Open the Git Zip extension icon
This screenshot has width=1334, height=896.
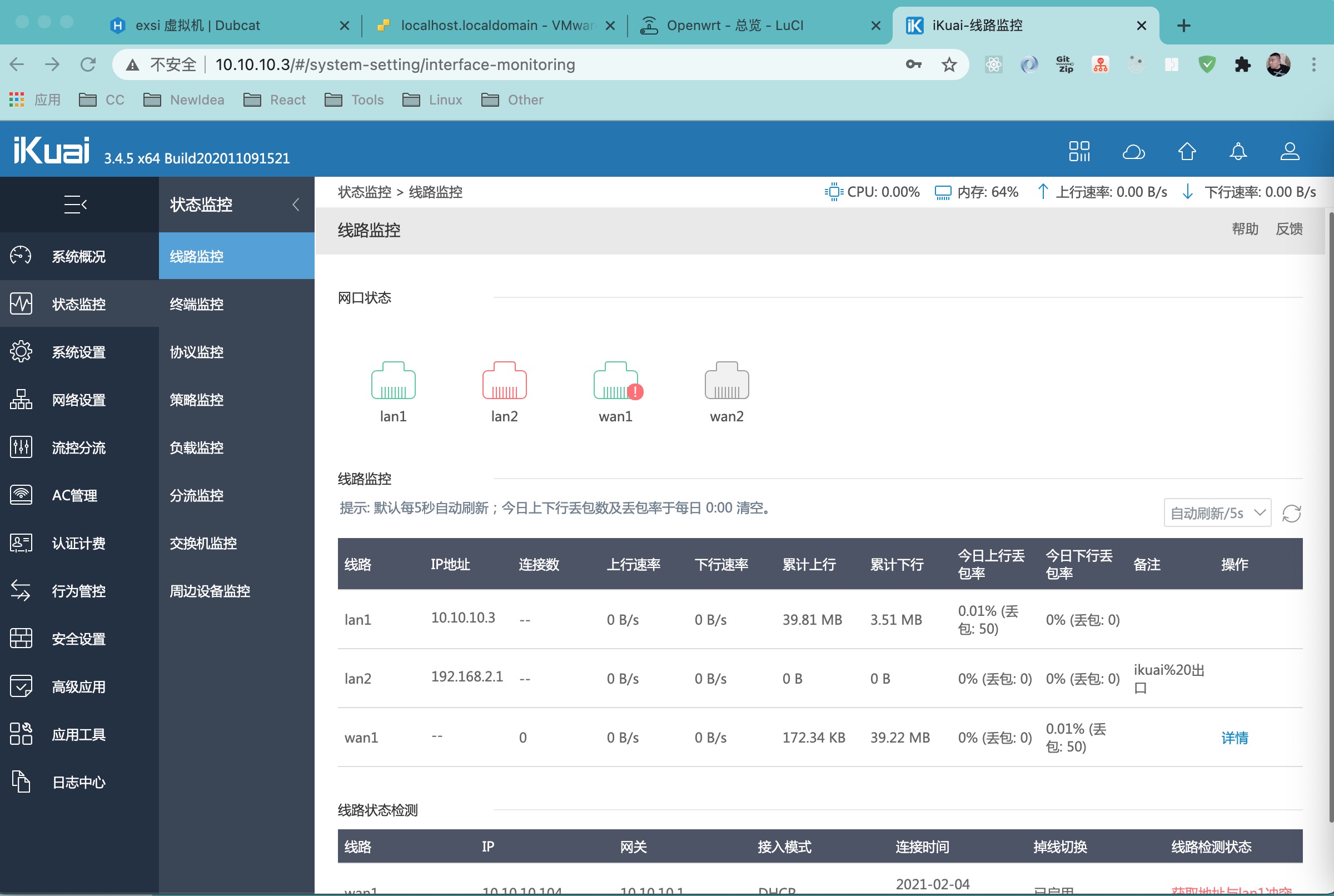point(1064,64)
